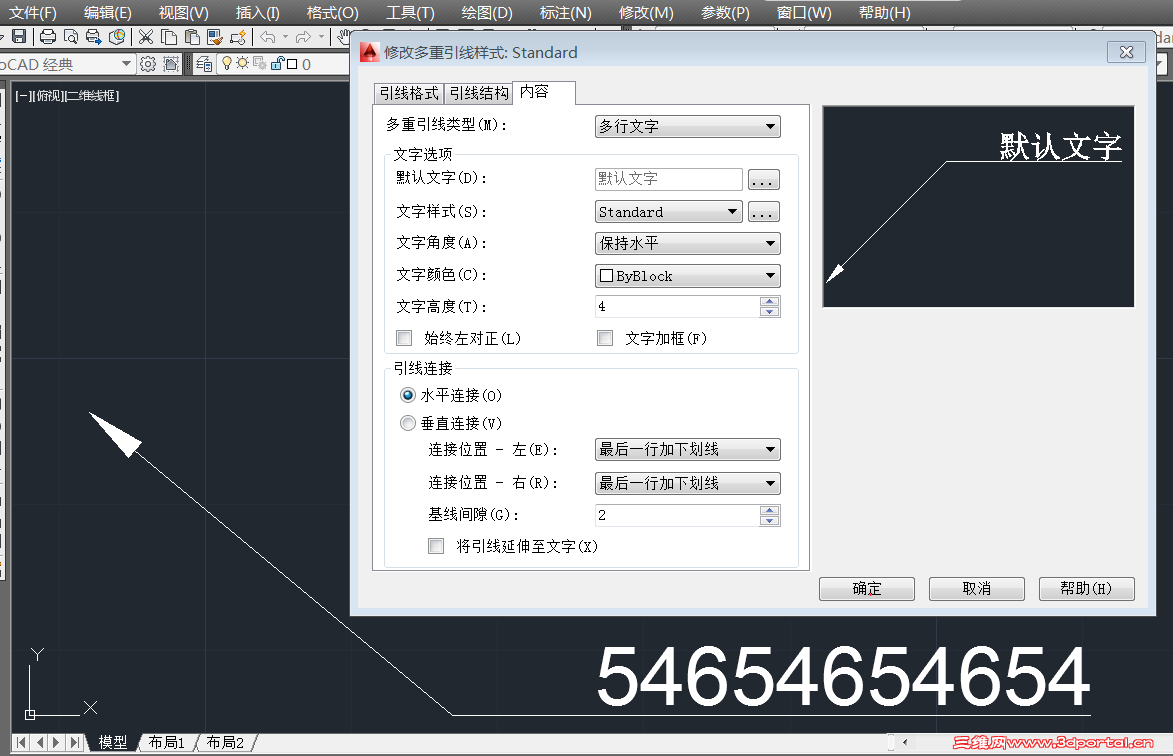Switch to the 布局2 layout tab
This screenshot has height=756, width=1173.
224,743
